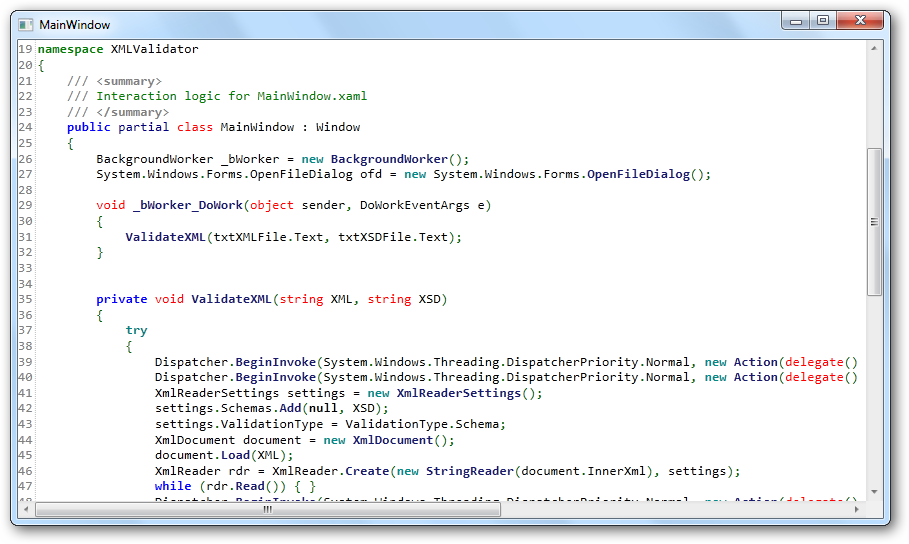
Task: Click the 'while' keyword on line 47
Action: (173, 487)
